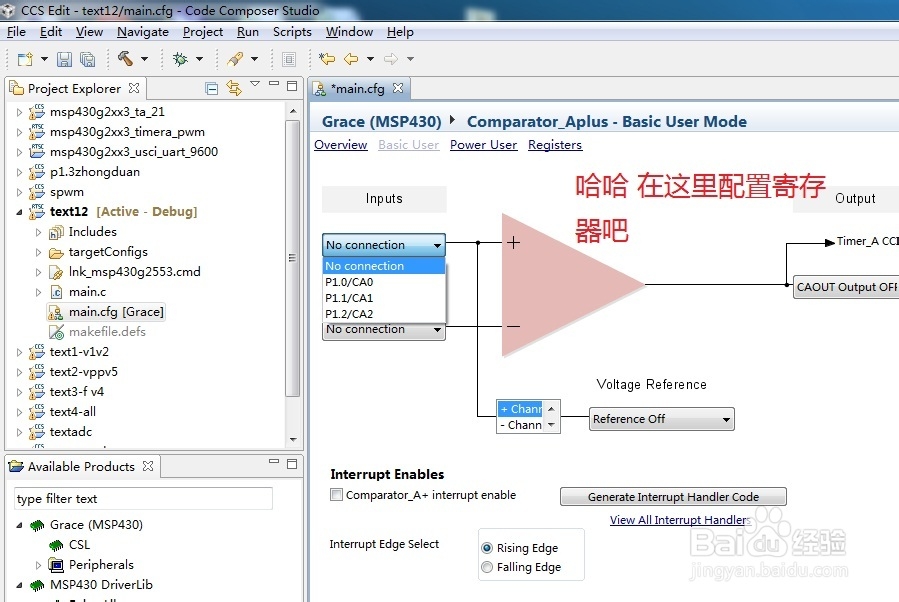Select the Falling Edge radio button

[487, 567]
